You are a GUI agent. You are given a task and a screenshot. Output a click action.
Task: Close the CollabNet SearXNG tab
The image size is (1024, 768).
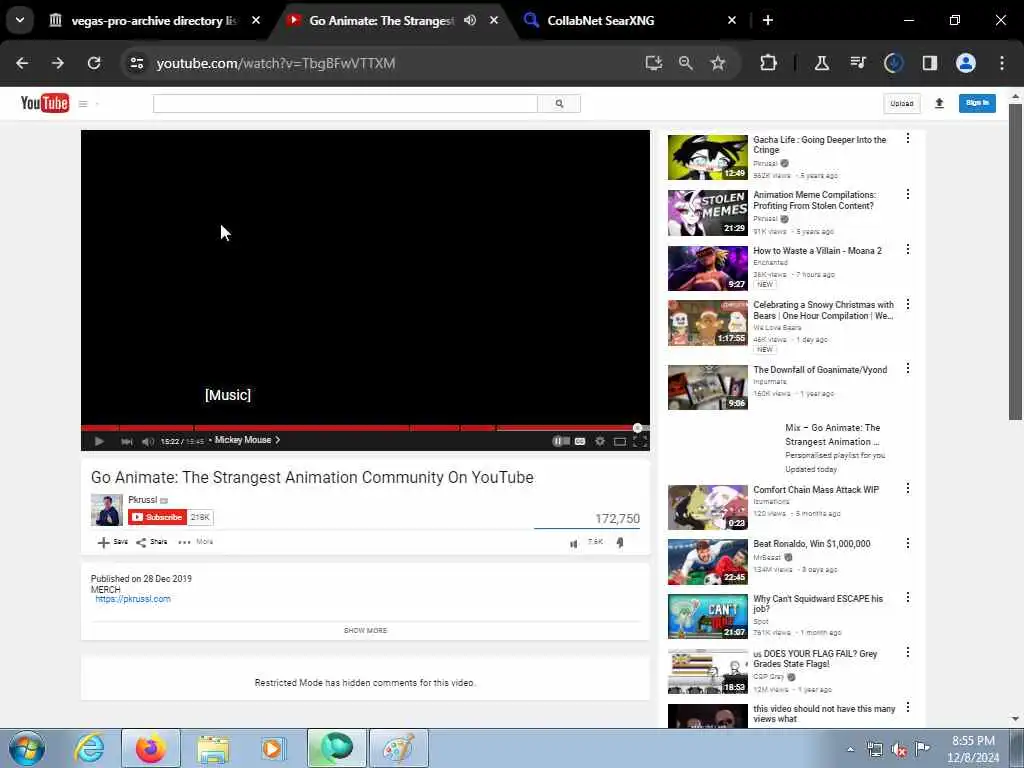click(x=732, y=20)
